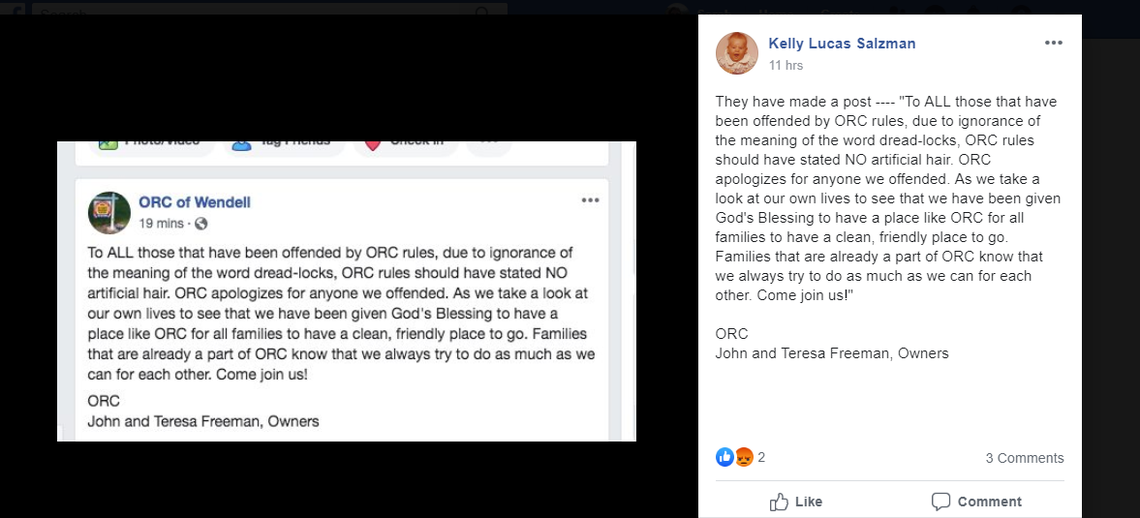The image size is (1140, 518).
Task: Like Kelly's post
Action: coord(796,501)
